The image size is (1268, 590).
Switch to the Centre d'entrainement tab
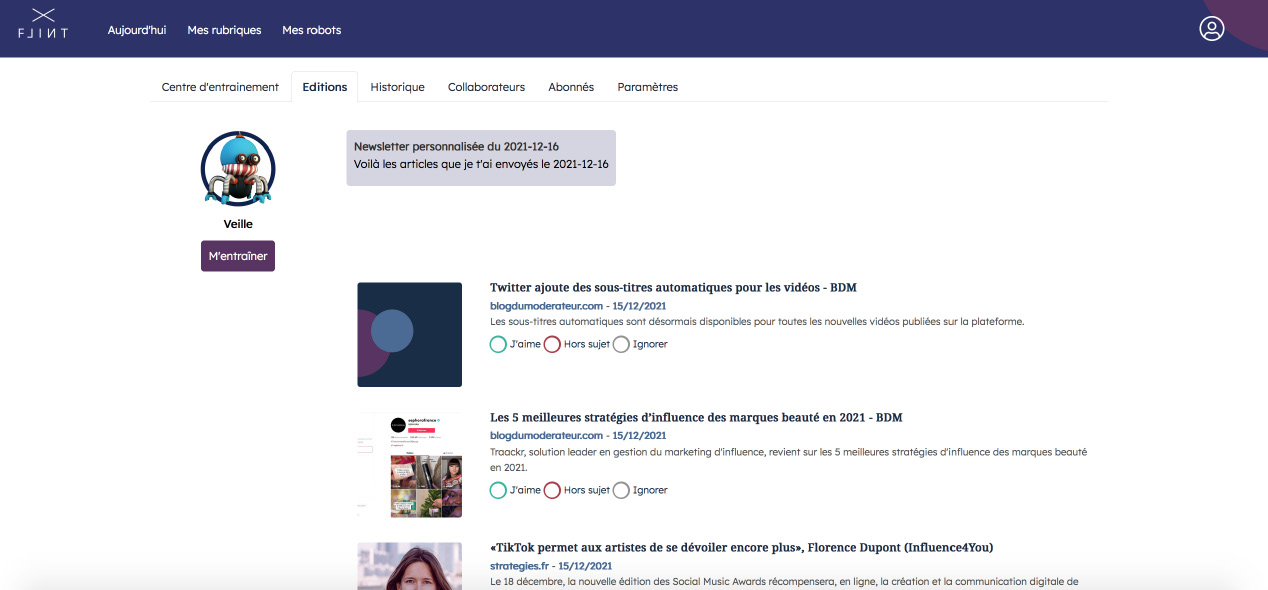pyautogui.click(x=220, y=87)
